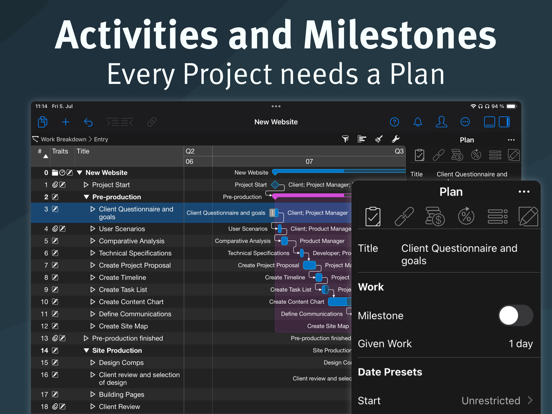Click the New Website document title
The image size is (552, 414).
(x=276, y=122)
